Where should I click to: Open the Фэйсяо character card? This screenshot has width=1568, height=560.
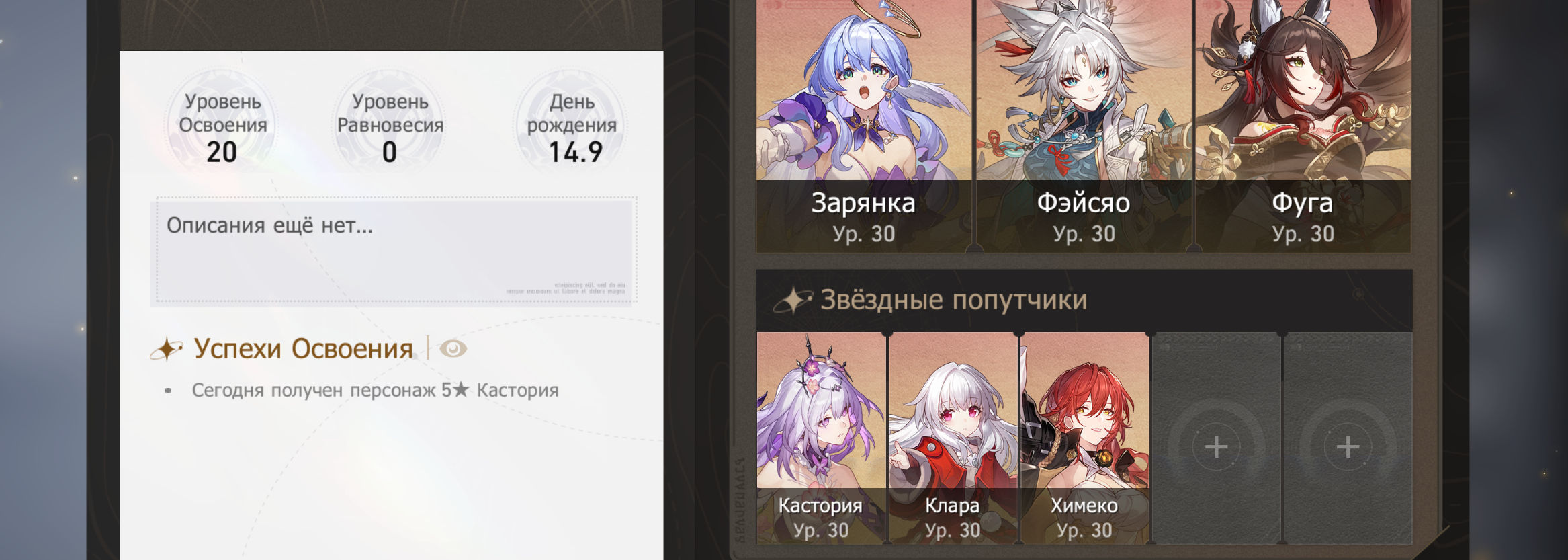(1084, 126)
